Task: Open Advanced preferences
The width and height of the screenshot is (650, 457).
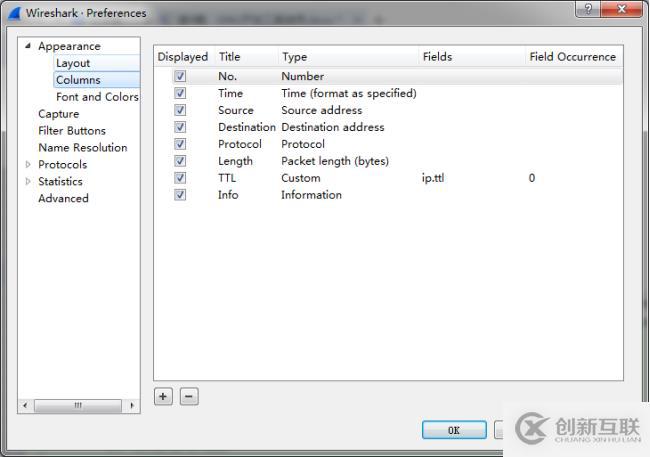Action: point(63,198)
